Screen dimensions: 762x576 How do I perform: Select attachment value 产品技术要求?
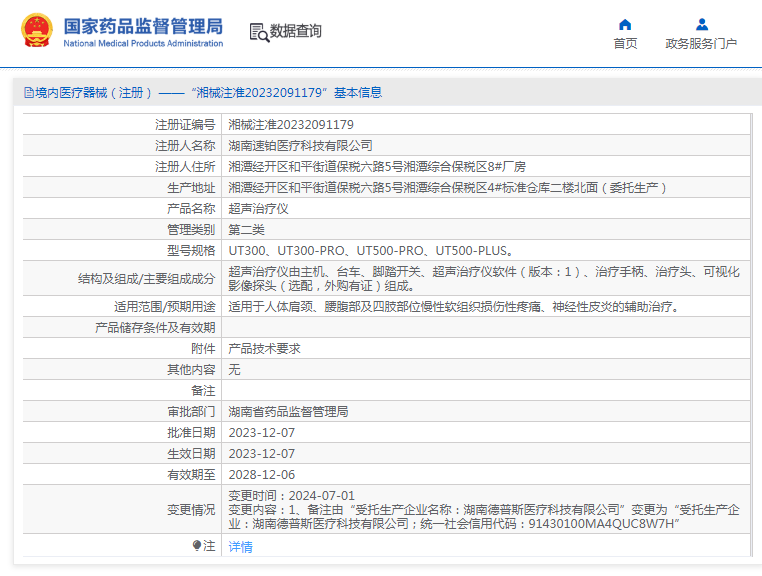click(264, 349)
